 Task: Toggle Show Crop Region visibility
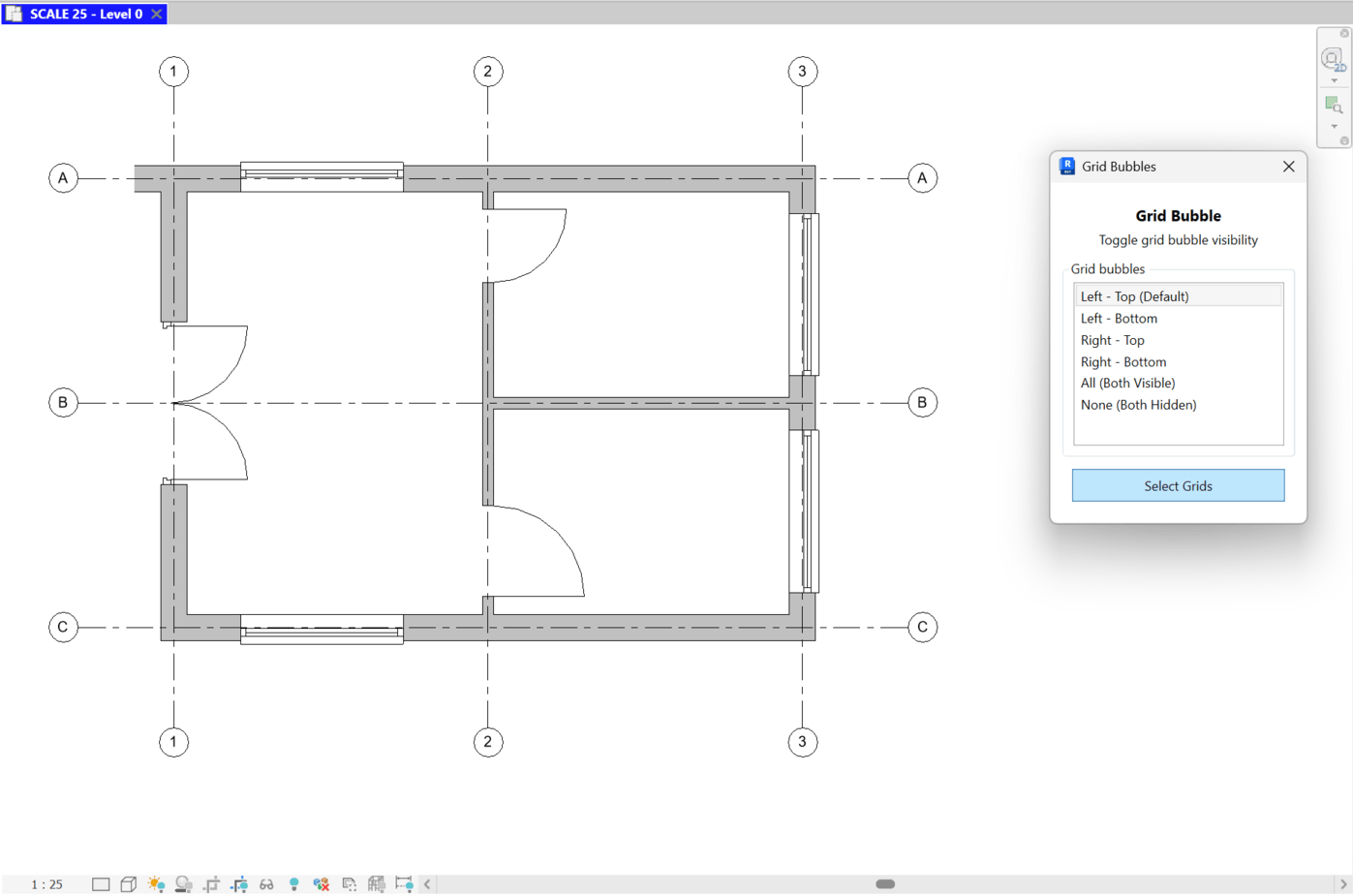(239, 883)
